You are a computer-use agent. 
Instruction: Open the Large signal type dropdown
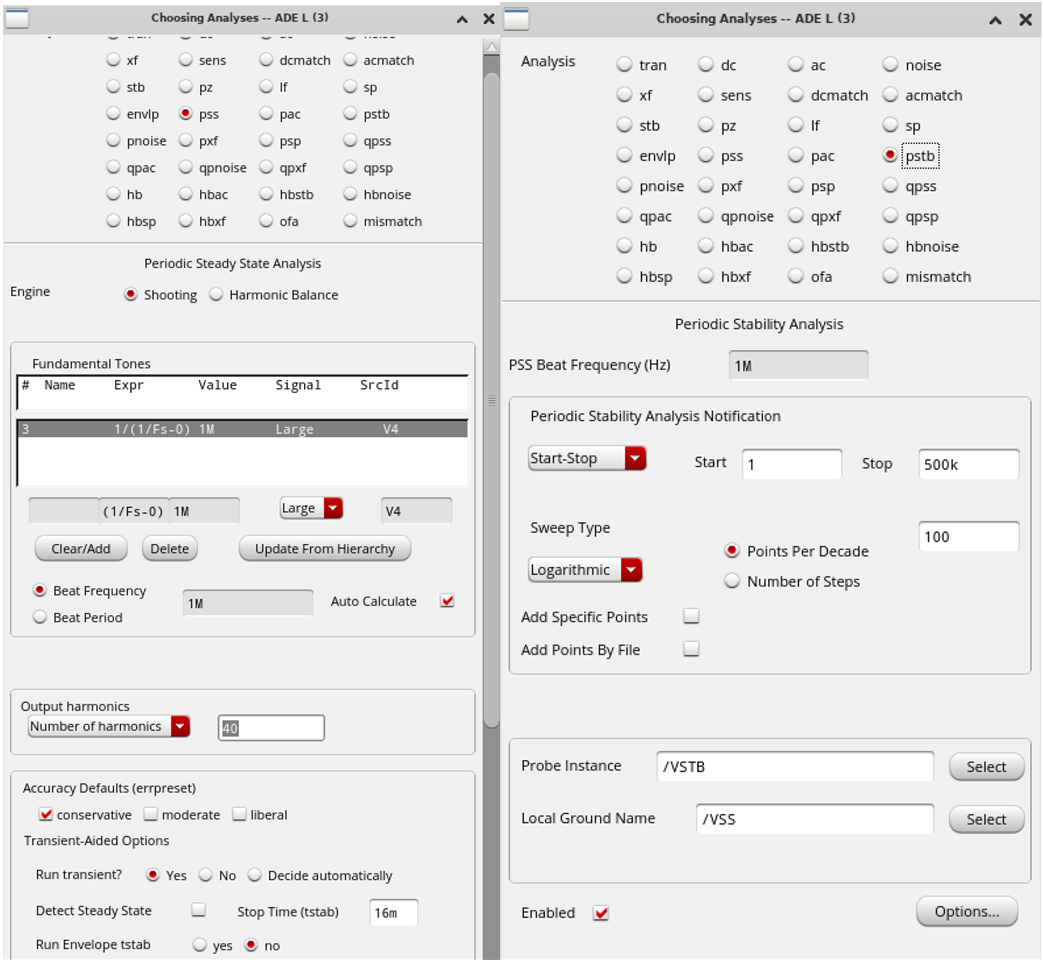click(311, 509)
